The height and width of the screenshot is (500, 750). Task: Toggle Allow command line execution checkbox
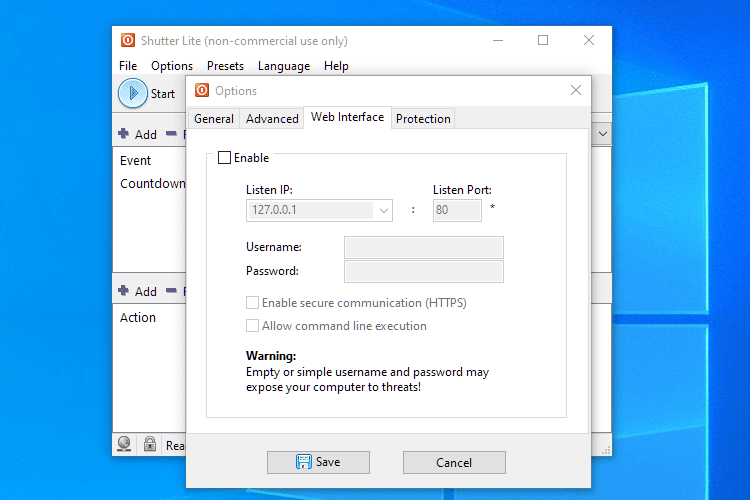click(252, 325)
